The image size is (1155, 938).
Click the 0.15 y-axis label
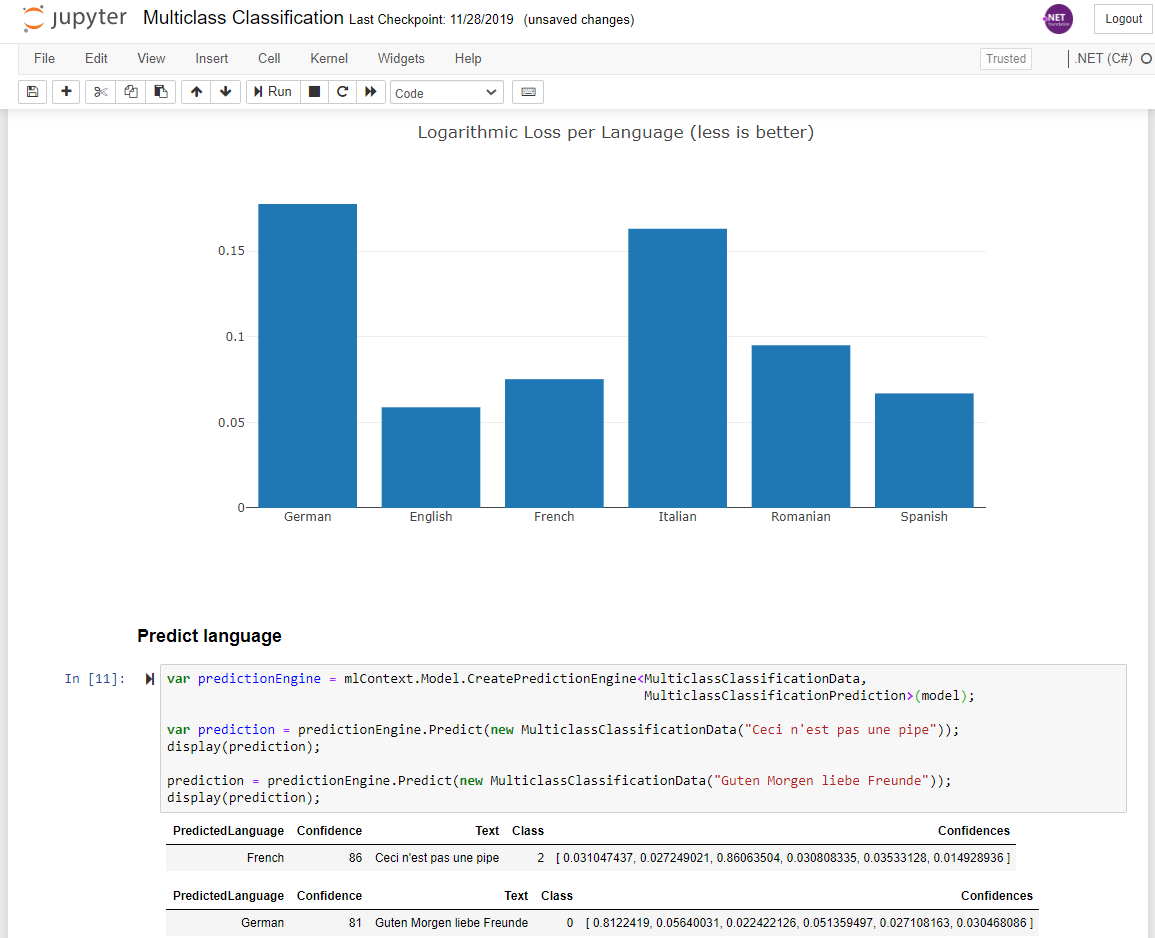[231, 251]
